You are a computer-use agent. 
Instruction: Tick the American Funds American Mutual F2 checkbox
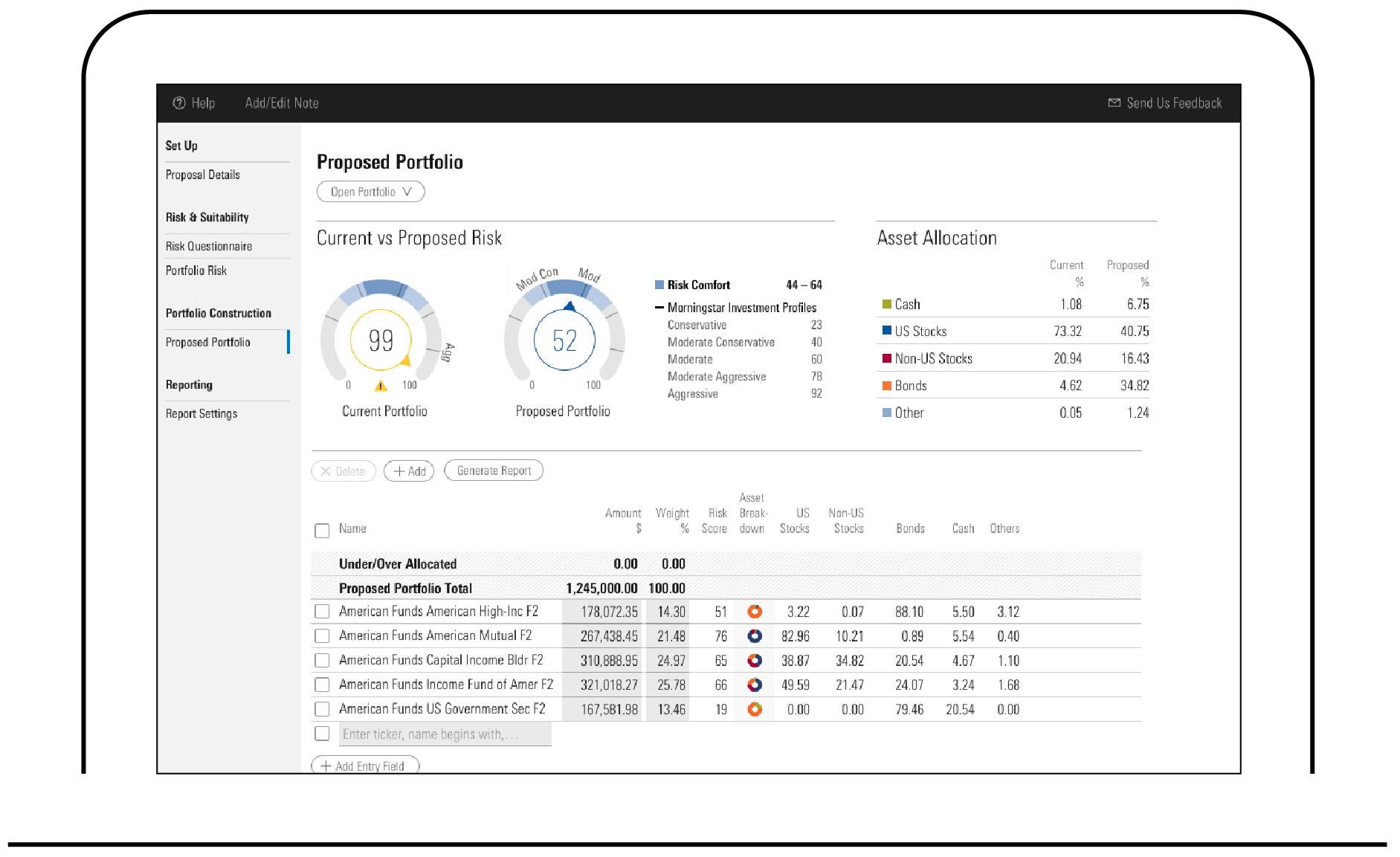pyautogui.click(x=322, y=636)
